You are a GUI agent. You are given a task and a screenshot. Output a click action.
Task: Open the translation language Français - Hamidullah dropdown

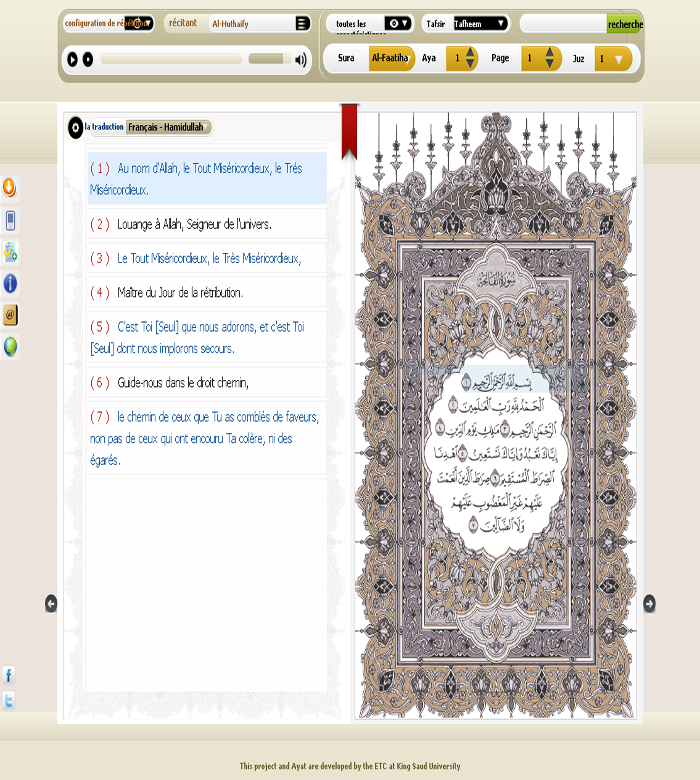point(169,127)
